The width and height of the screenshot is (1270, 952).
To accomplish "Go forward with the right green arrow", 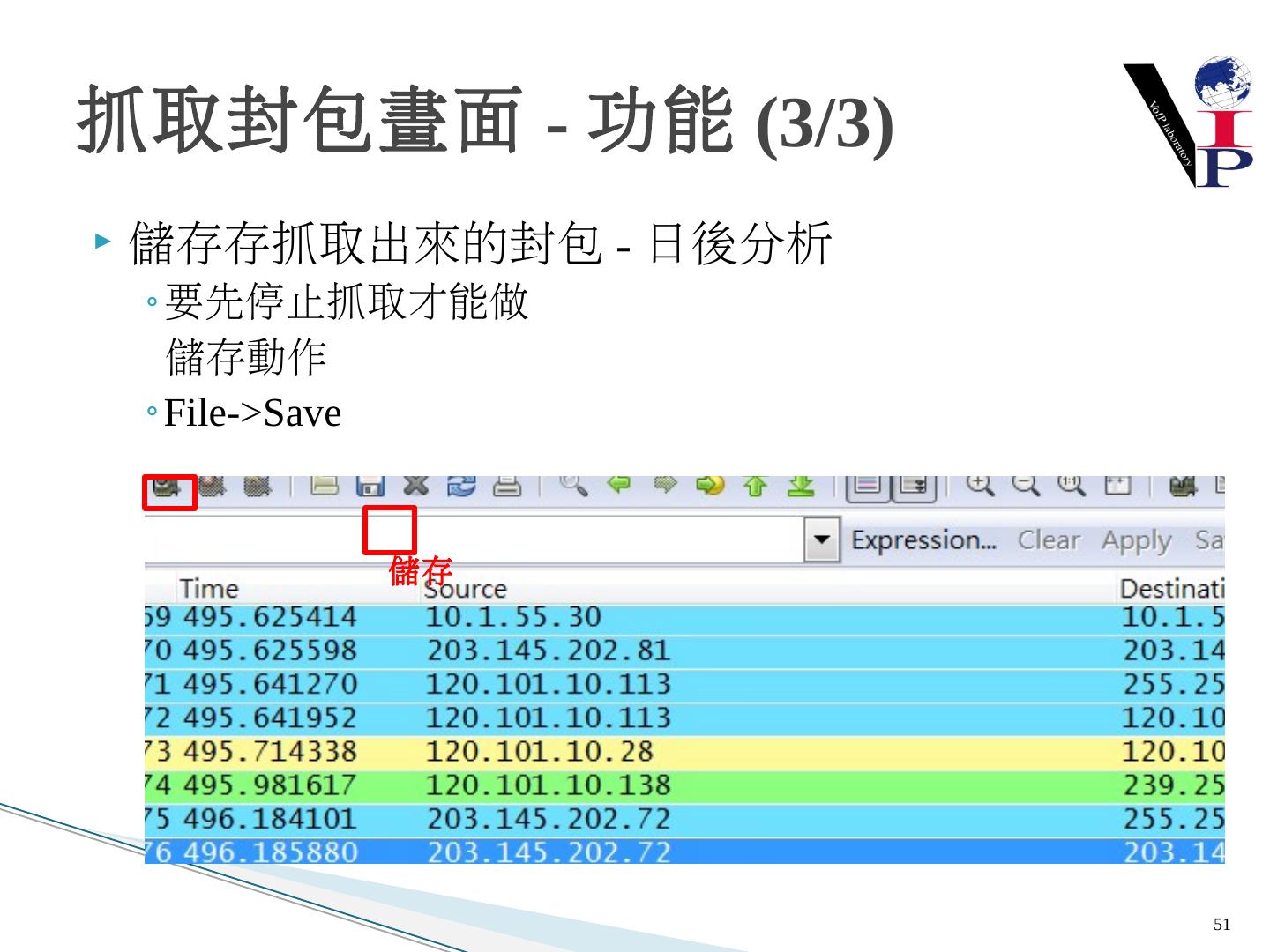I will click(x=665, y=484).
